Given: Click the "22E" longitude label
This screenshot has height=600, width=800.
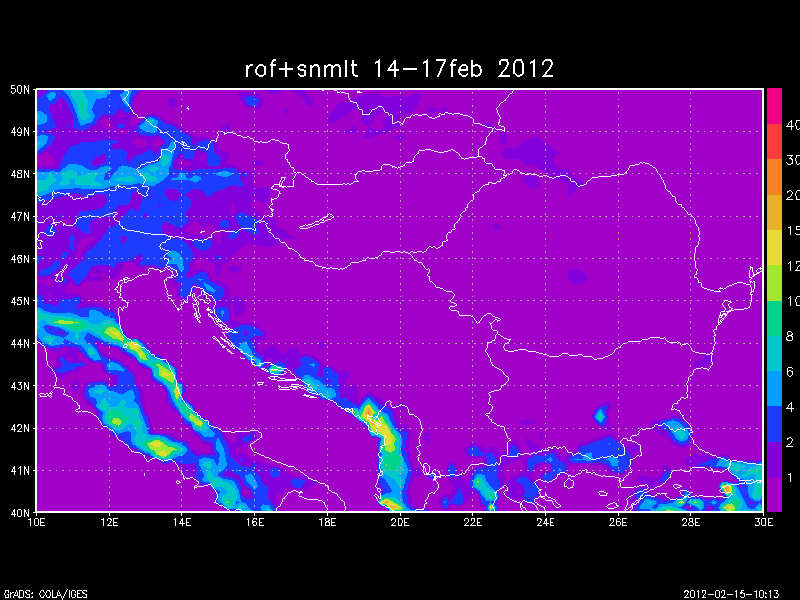Looking at the screenshot, I should [472, 522].
